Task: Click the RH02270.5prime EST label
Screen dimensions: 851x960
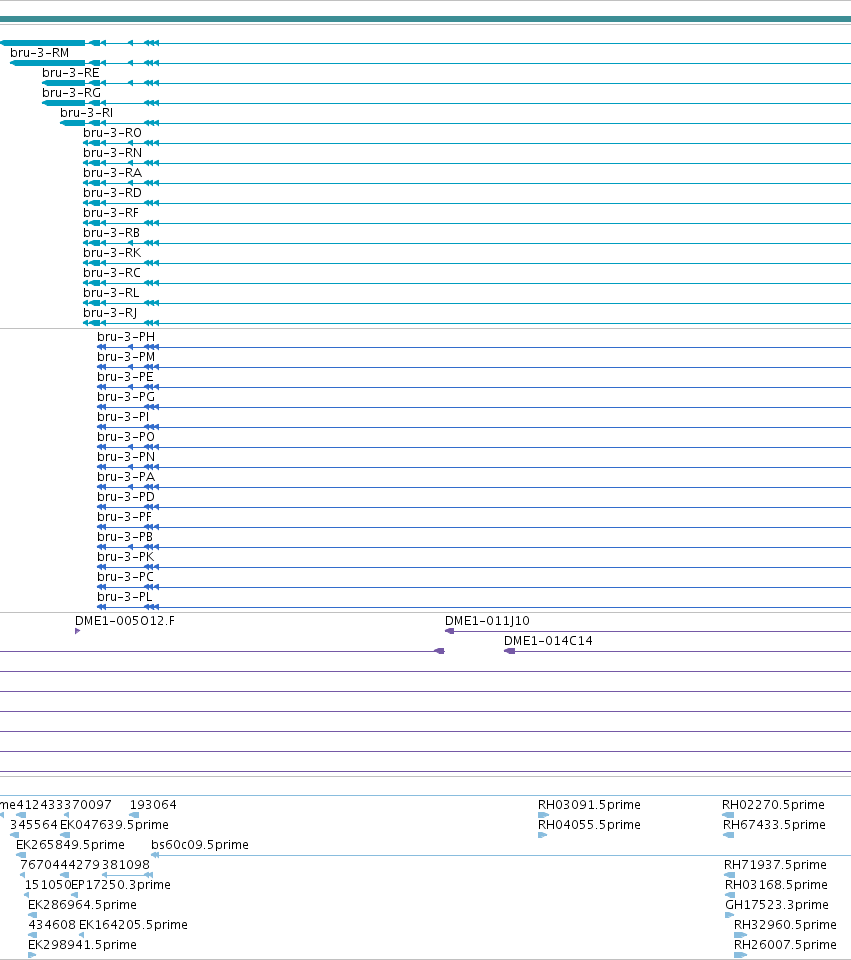Action: tap(773, 805)
